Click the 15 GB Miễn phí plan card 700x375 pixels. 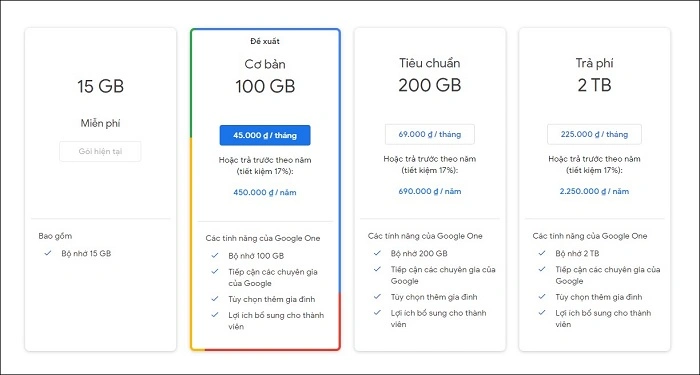pos(100,189)
